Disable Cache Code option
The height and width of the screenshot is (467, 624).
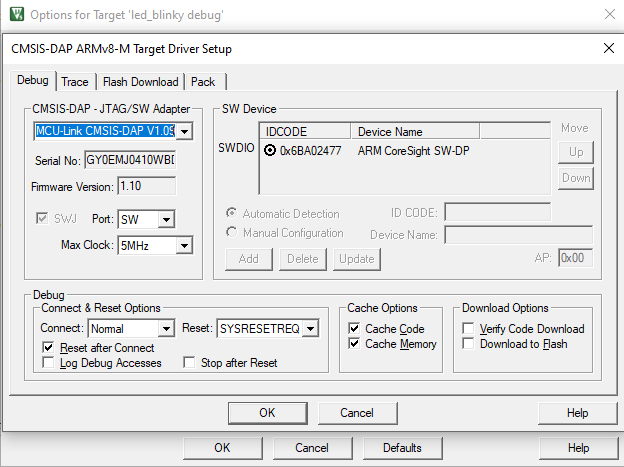tap(354, 328)
